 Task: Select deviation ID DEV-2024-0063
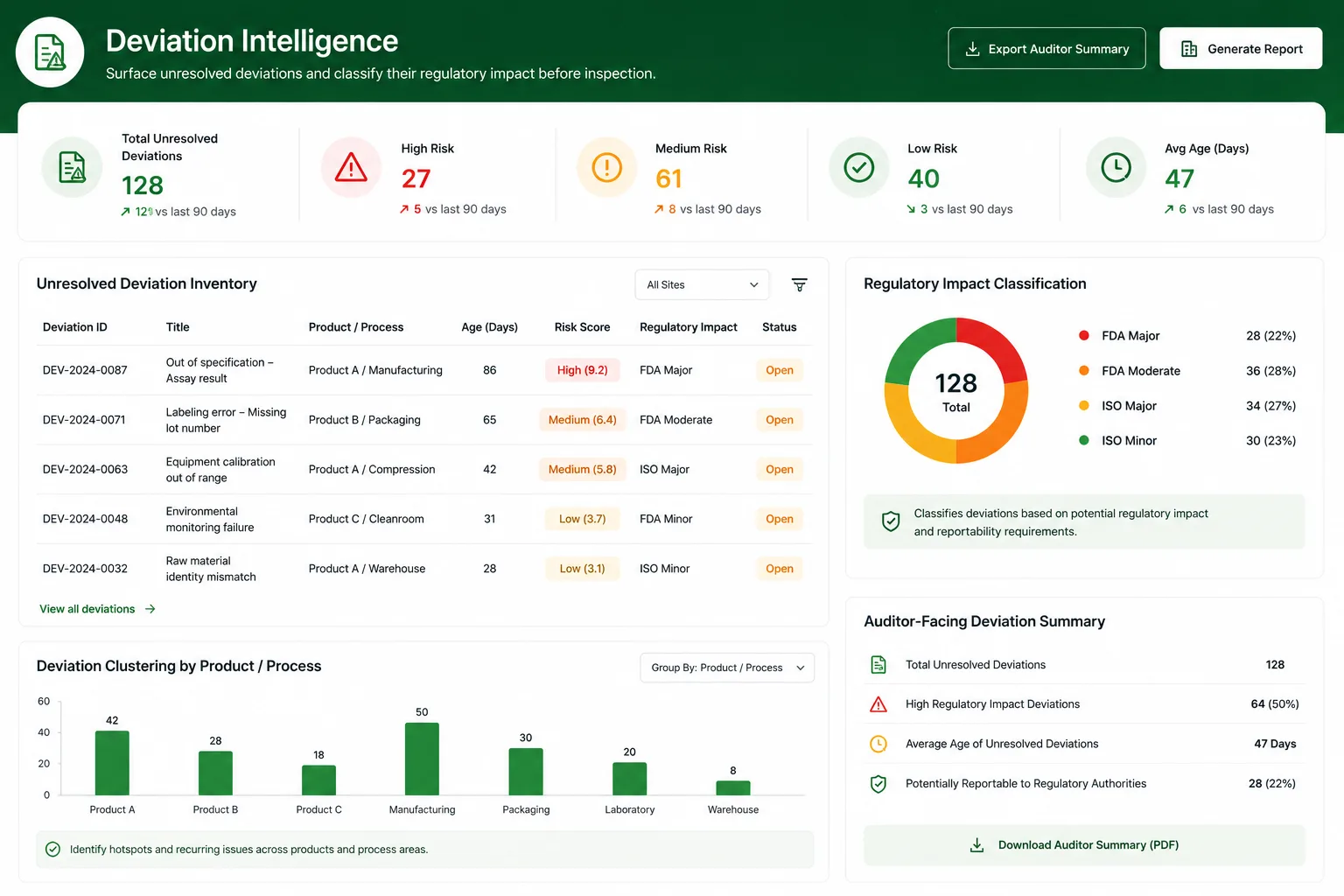tap(85, 470)
